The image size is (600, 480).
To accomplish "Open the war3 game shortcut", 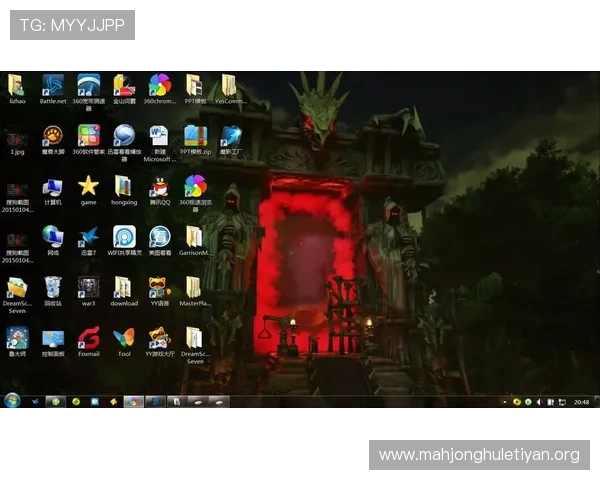I will click(89, 288).
